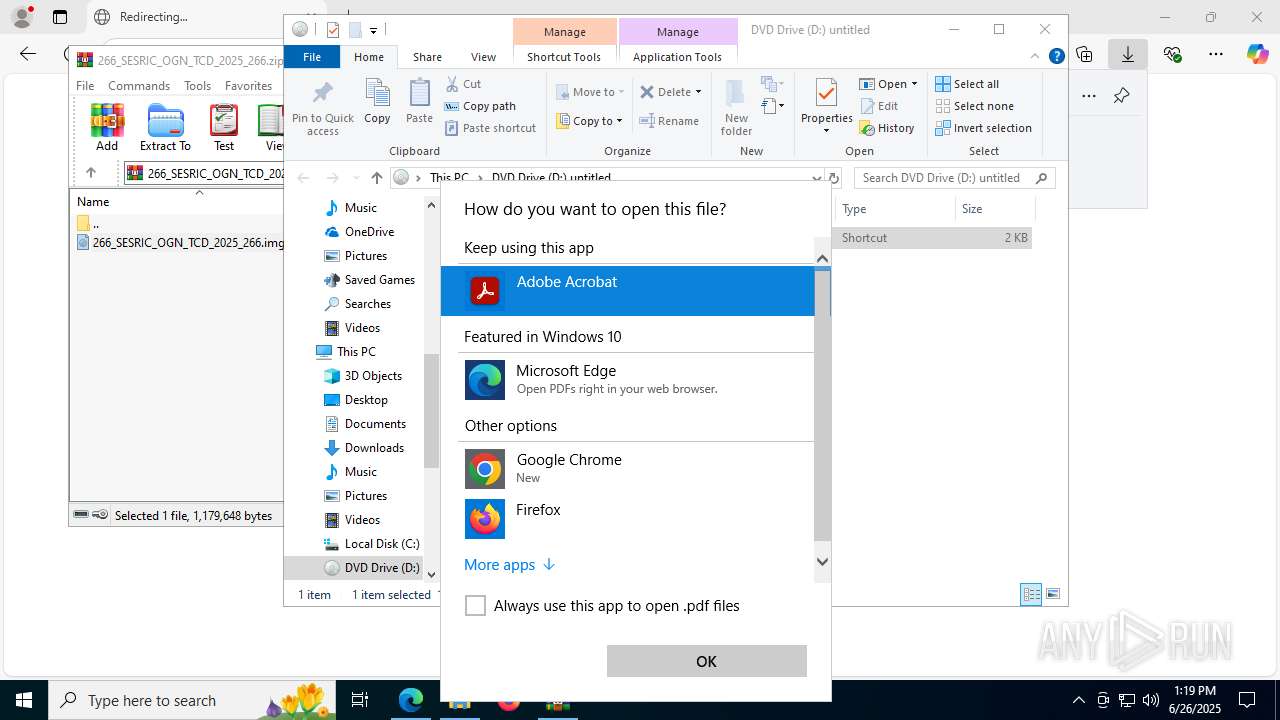Image resolution: width=1280 pixels, height=720 pixels.
Task: Open the Move to dropdown
Action: tap(590, 92)
